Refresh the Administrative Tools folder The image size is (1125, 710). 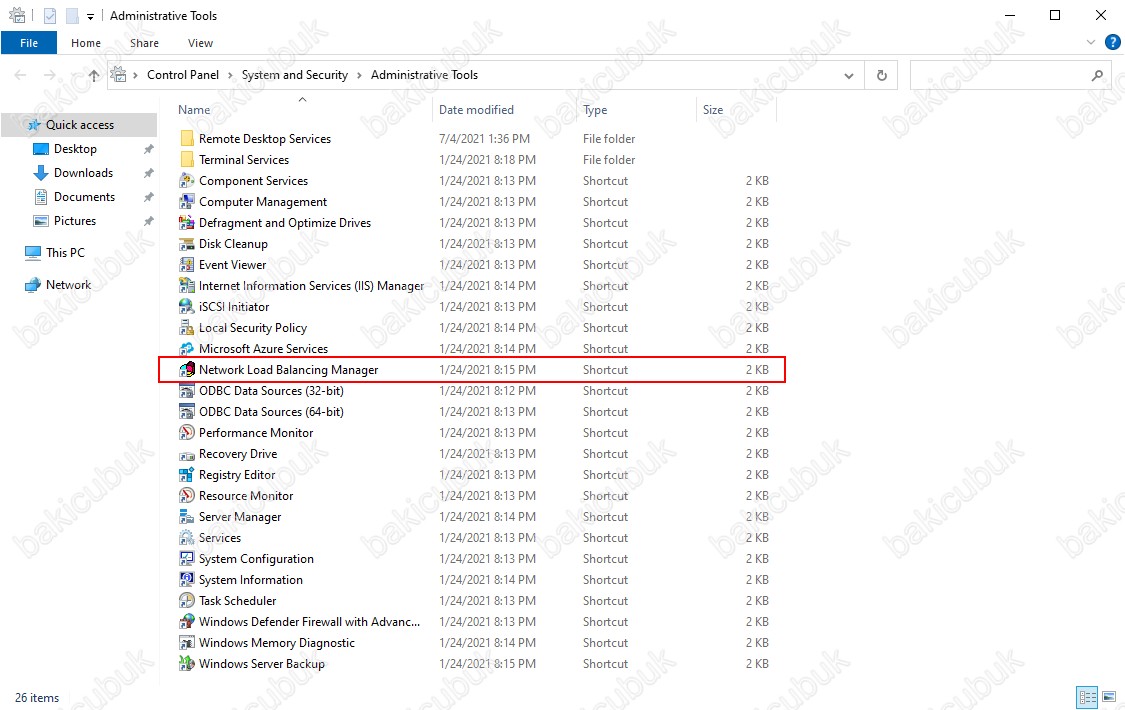(x=882, y=75)
